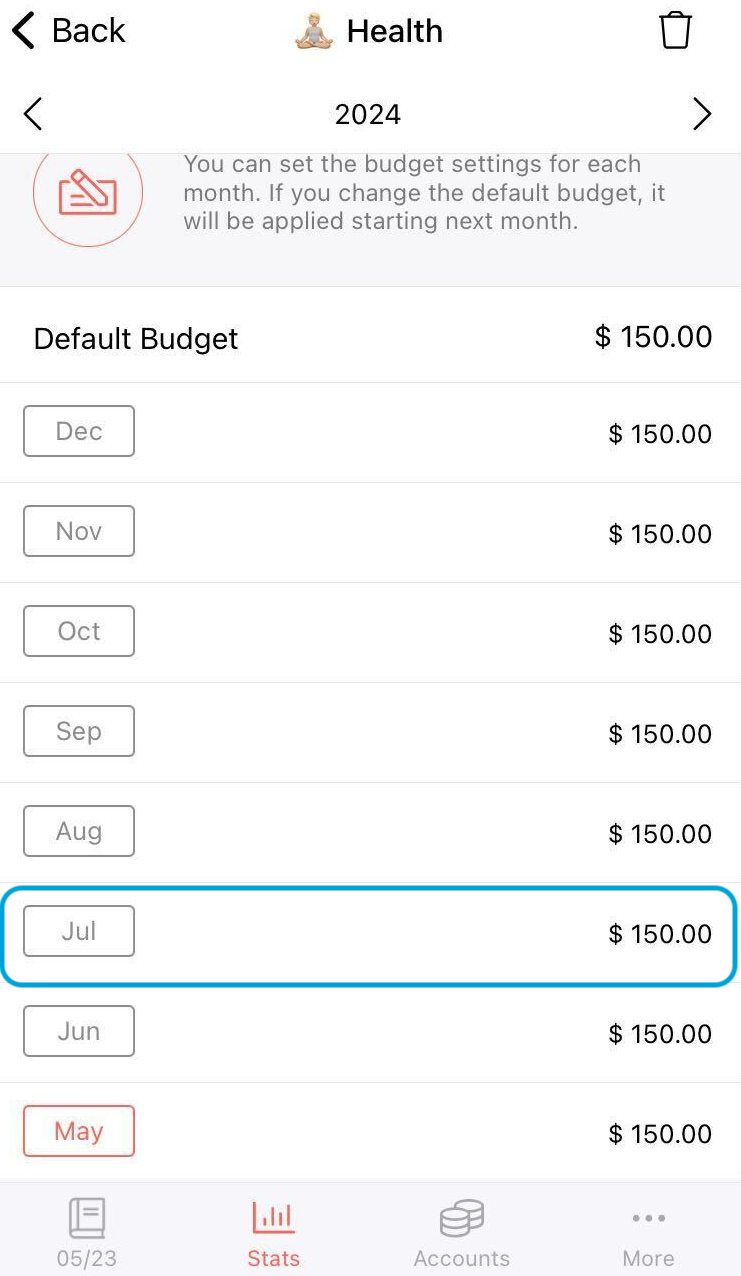Tap the Back arrow button
The image size is (741, 1276).
(x=68, y=31)
